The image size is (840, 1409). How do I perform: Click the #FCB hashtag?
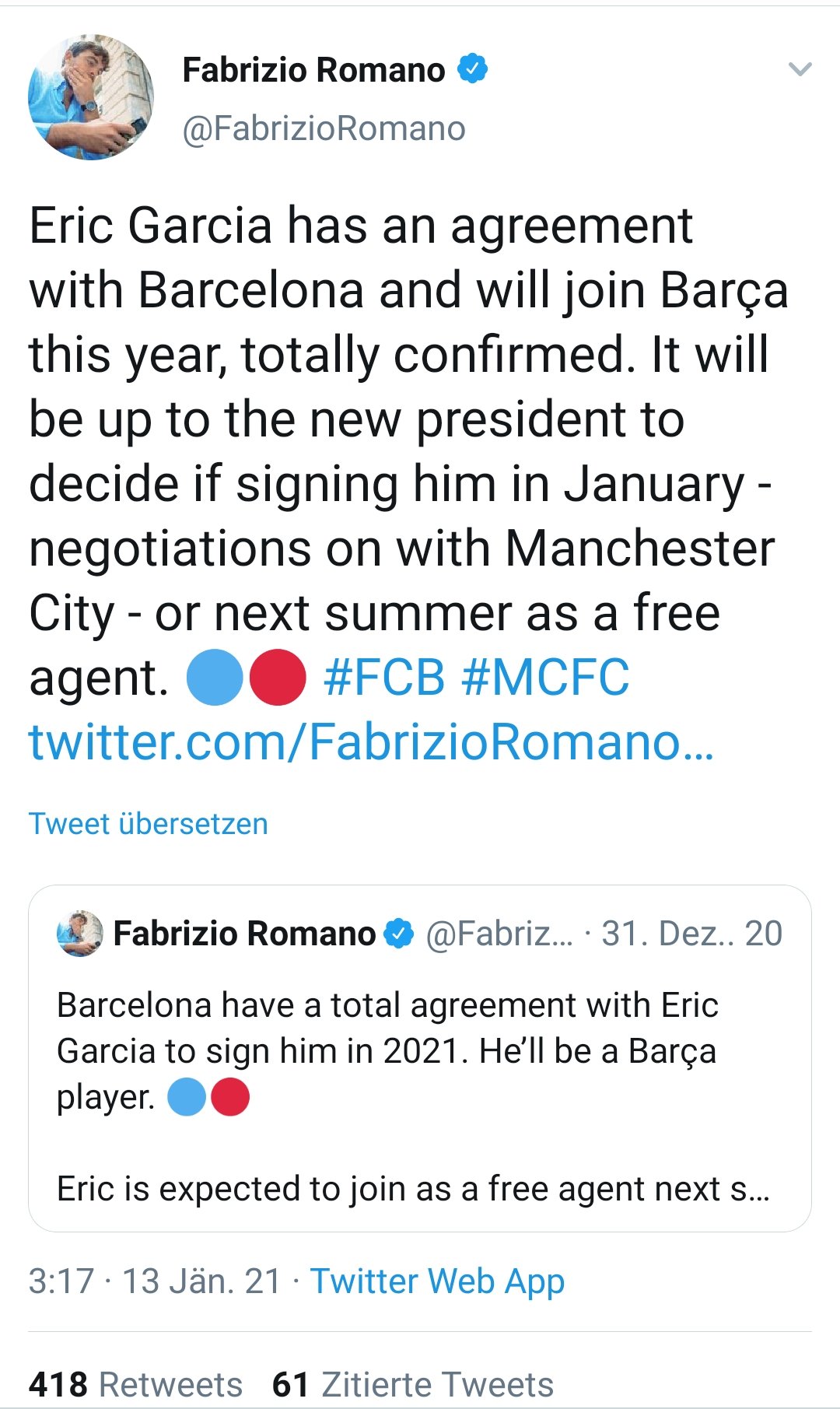point(384,677)
